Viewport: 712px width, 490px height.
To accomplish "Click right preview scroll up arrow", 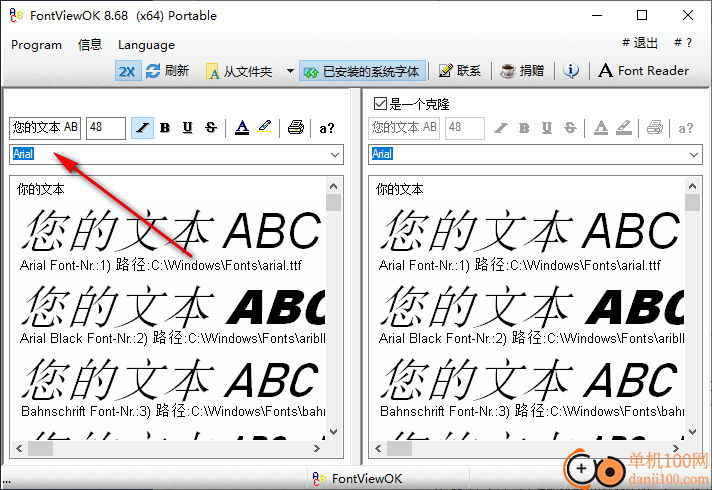I will pyautogui.click(x=692, y=186).
